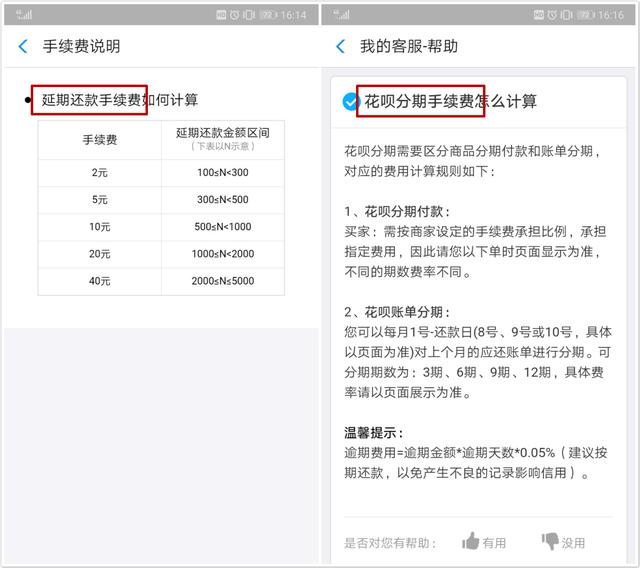Select the 100≤N<300 range cell
Viewport: 640px width, 568px height.
(223, 173)
